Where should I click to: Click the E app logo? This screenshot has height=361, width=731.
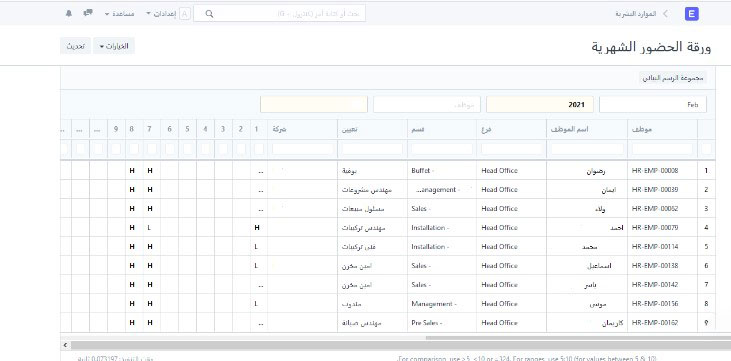tap(692, 14)
